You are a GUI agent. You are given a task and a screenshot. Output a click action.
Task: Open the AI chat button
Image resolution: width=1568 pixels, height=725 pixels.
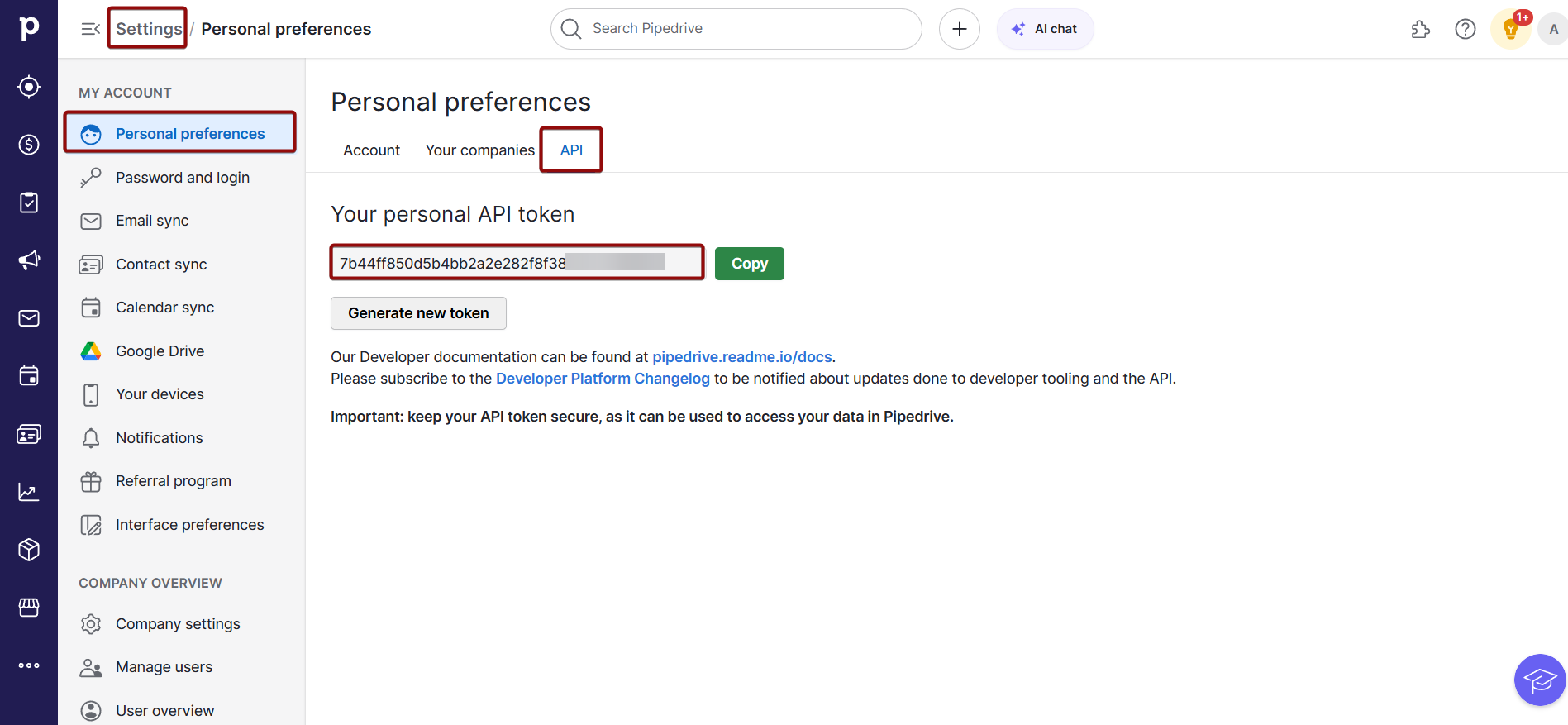tap(1045, 29)
